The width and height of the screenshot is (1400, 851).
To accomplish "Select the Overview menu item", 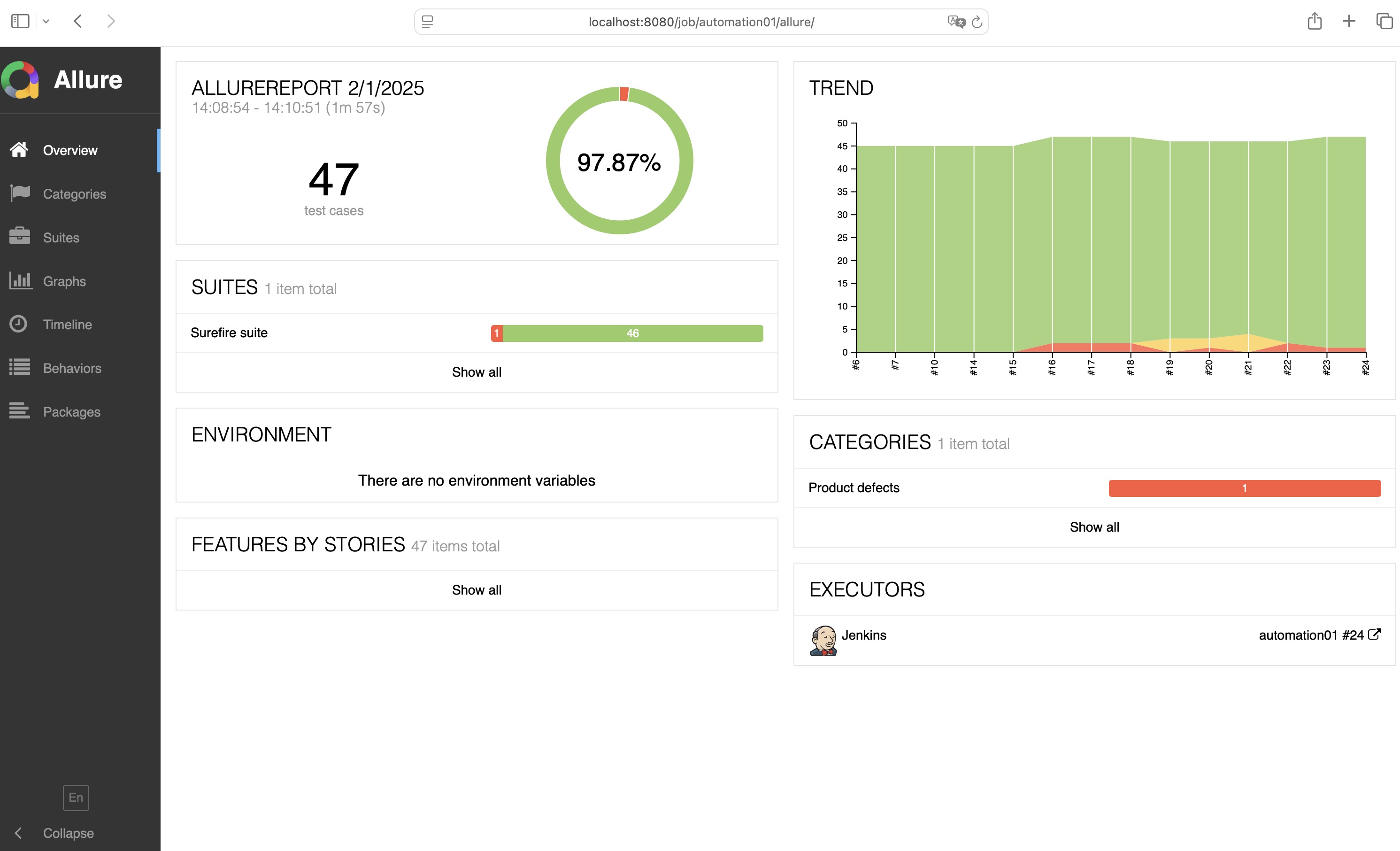I will pos(70,150).
